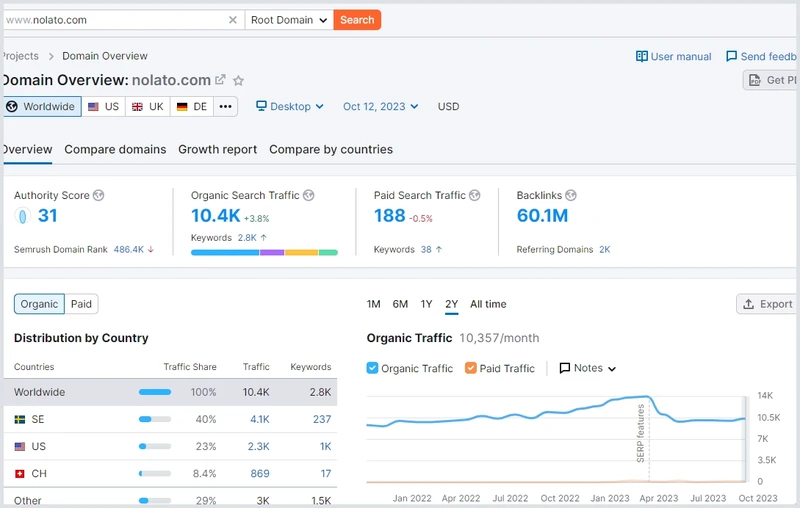Click the Switzerland flag in country list
This screenshot has height=508, width=800.
click(x=20, y=474)
